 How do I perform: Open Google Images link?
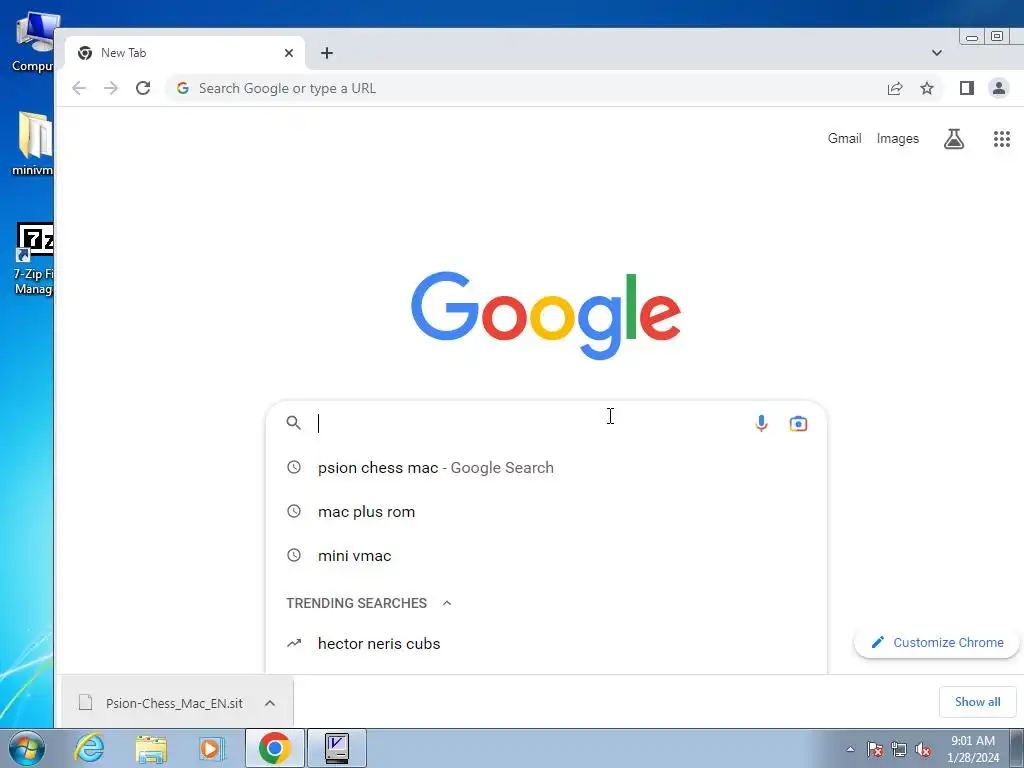897,138
